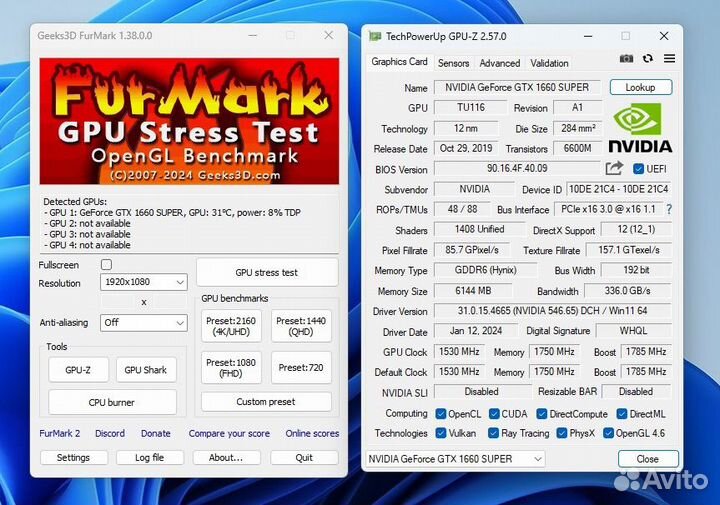Toggle the UEFI checkbox
This screenshot has width=720, height=505.
[x=638, y=169]
